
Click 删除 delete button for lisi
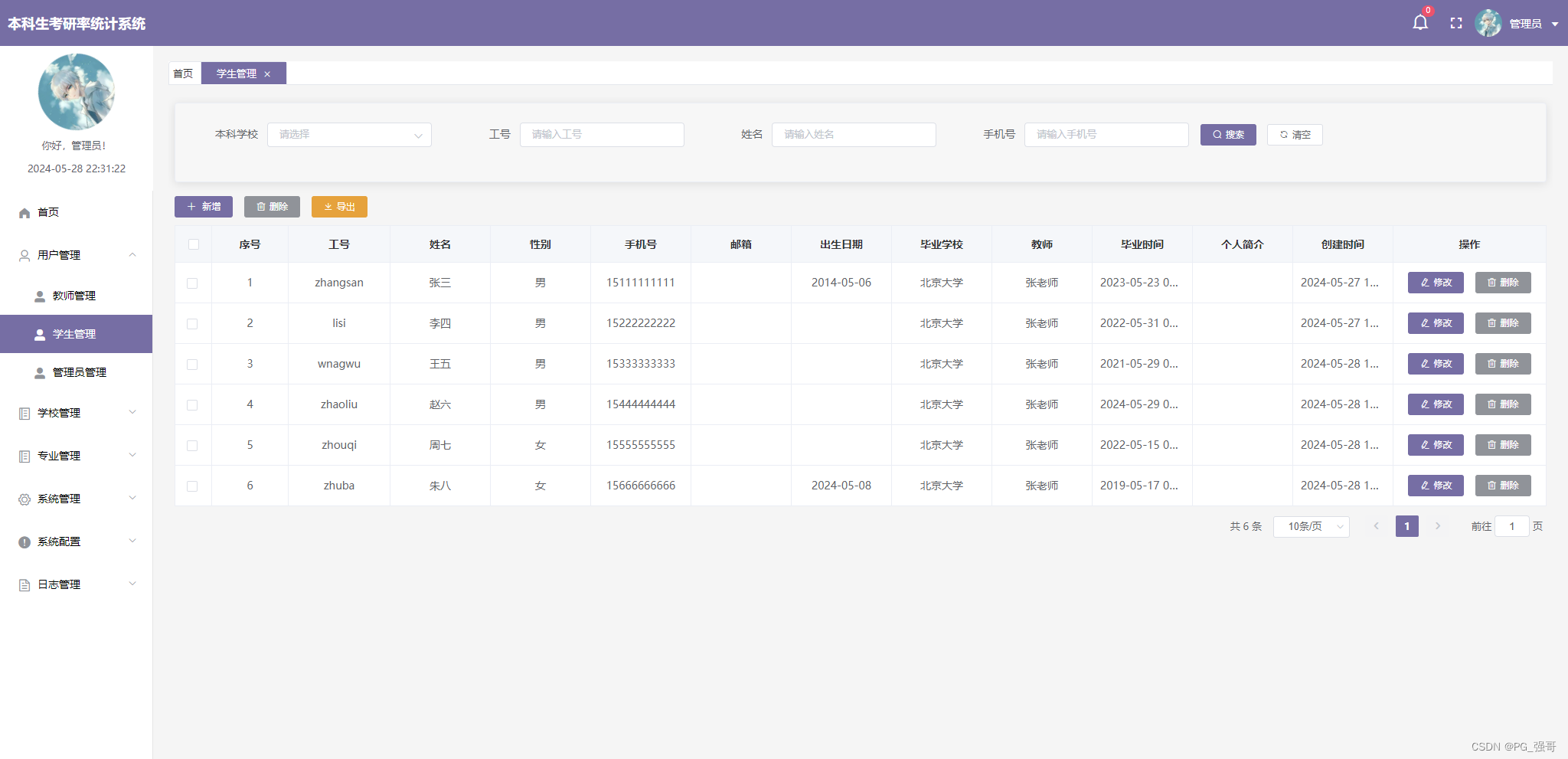coord(1503,323)
